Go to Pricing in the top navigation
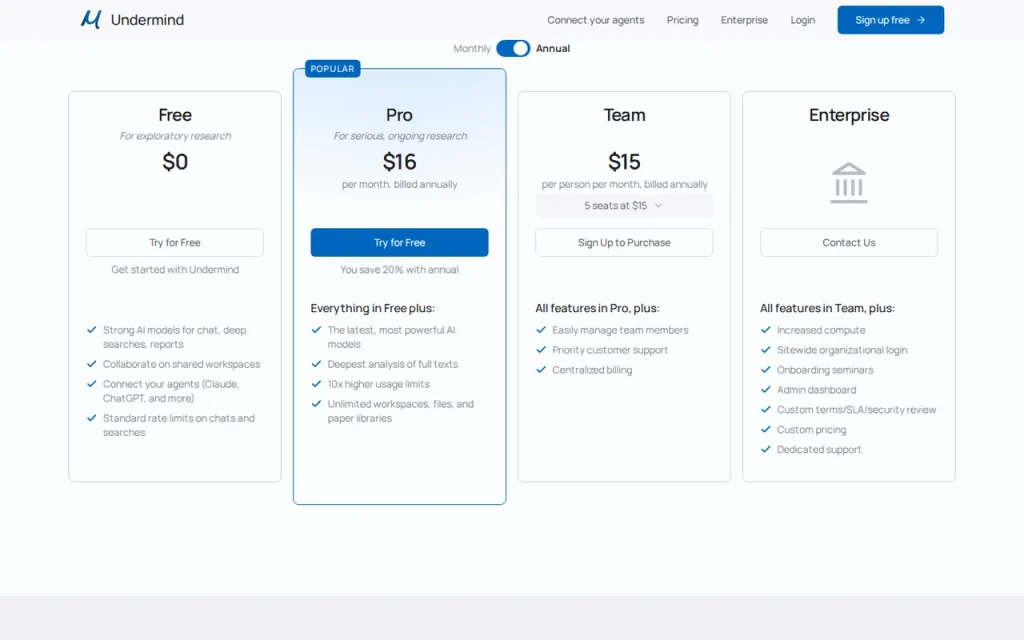 (682, 20)
